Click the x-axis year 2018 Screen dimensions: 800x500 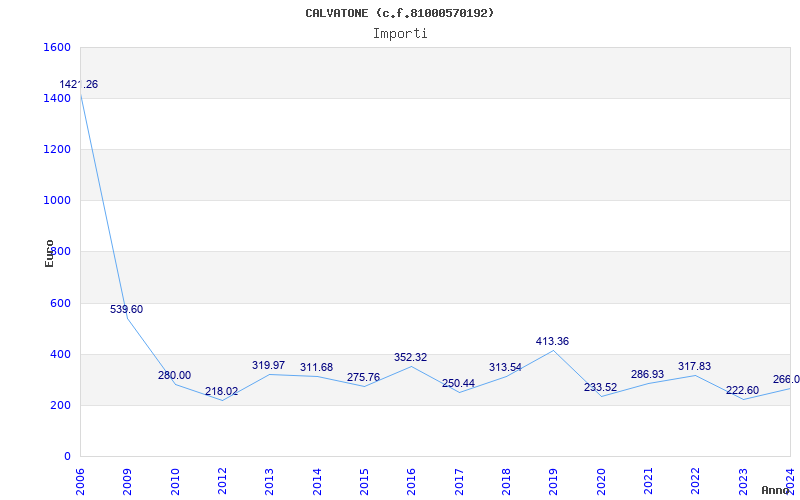point(506,482)
